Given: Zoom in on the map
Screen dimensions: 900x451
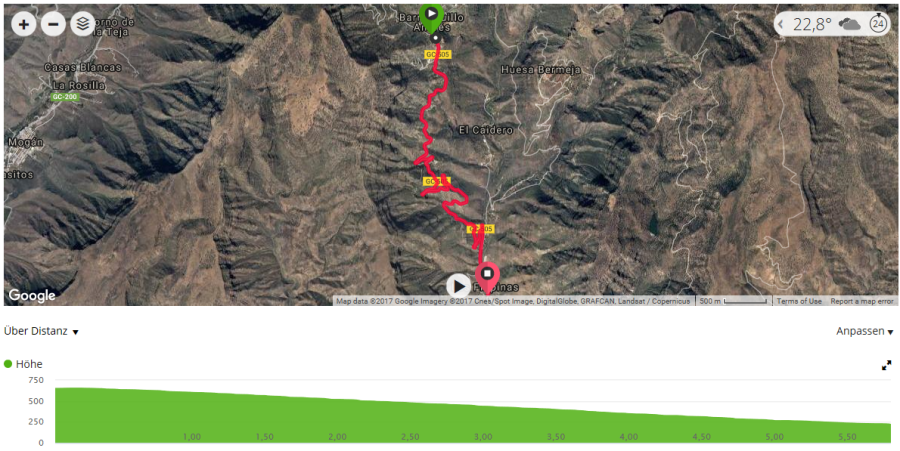Looking at the screenshot, I should click(24, 24).
